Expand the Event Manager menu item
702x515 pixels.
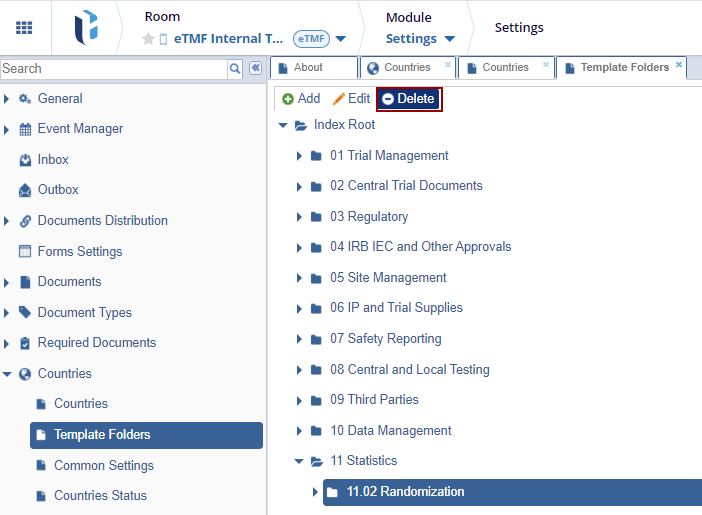pyautogui.click(x=7, y=129)
